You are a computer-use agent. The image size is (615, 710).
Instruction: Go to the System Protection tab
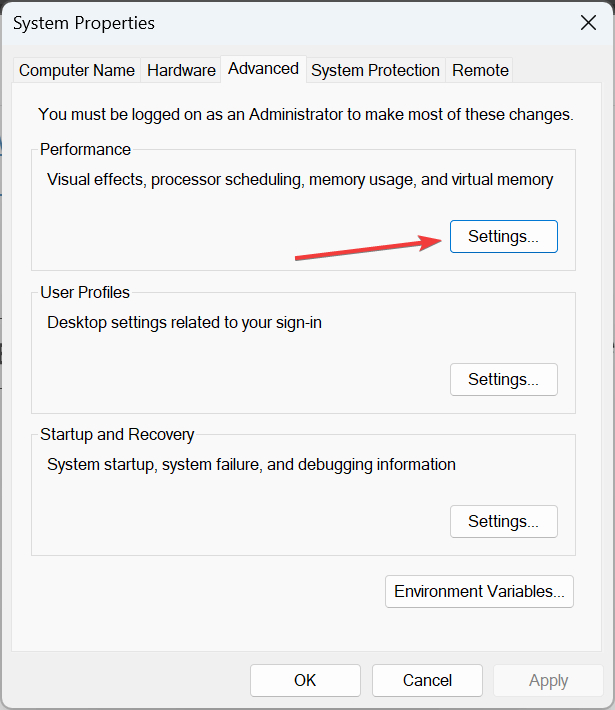375,70
